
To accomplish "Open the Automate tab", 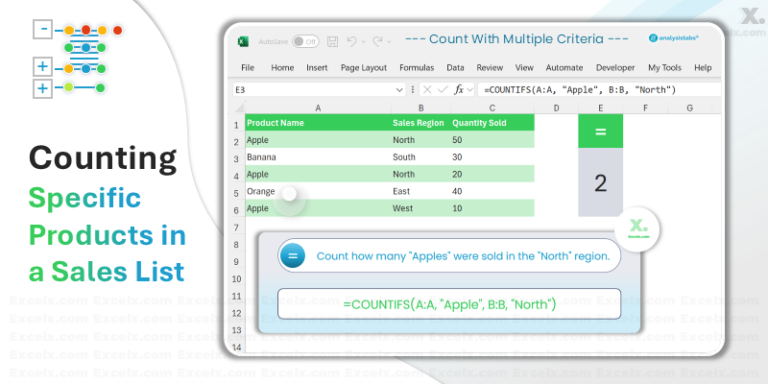I will [564, 68].
